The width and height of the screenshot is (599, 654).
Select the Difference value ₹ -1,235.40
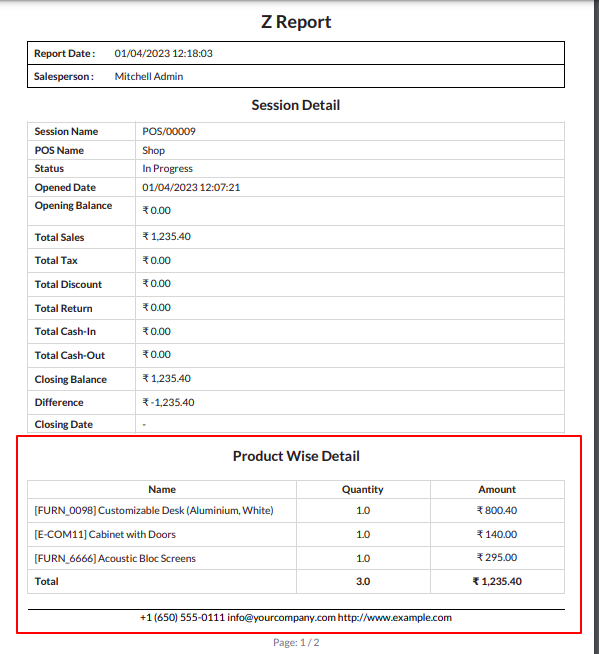coord(168,402)
